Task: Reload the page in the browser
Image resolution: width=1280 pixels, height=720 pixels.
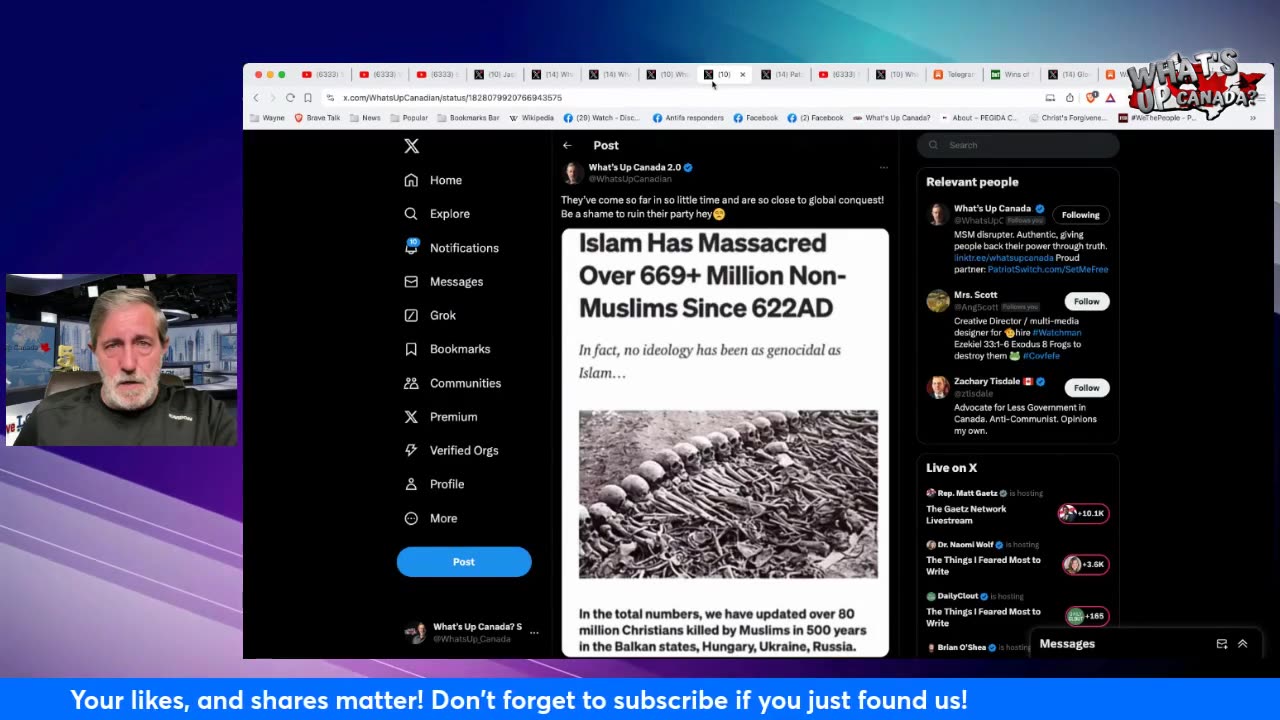Action: coord(290,98)
